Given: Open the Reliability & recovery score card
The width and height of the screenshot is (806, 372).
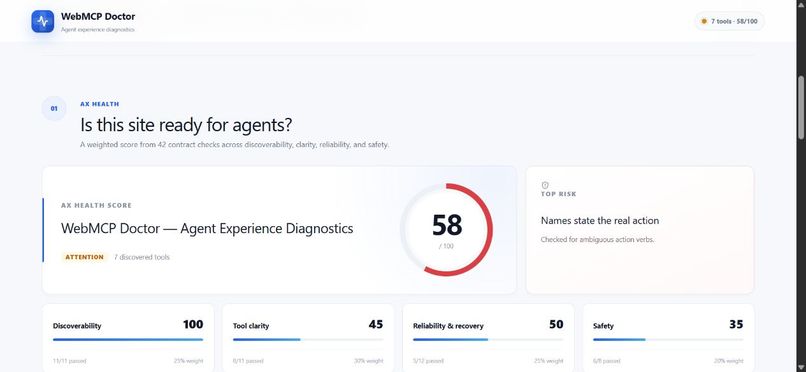Looking at the screenshot, I should (488, 338).
